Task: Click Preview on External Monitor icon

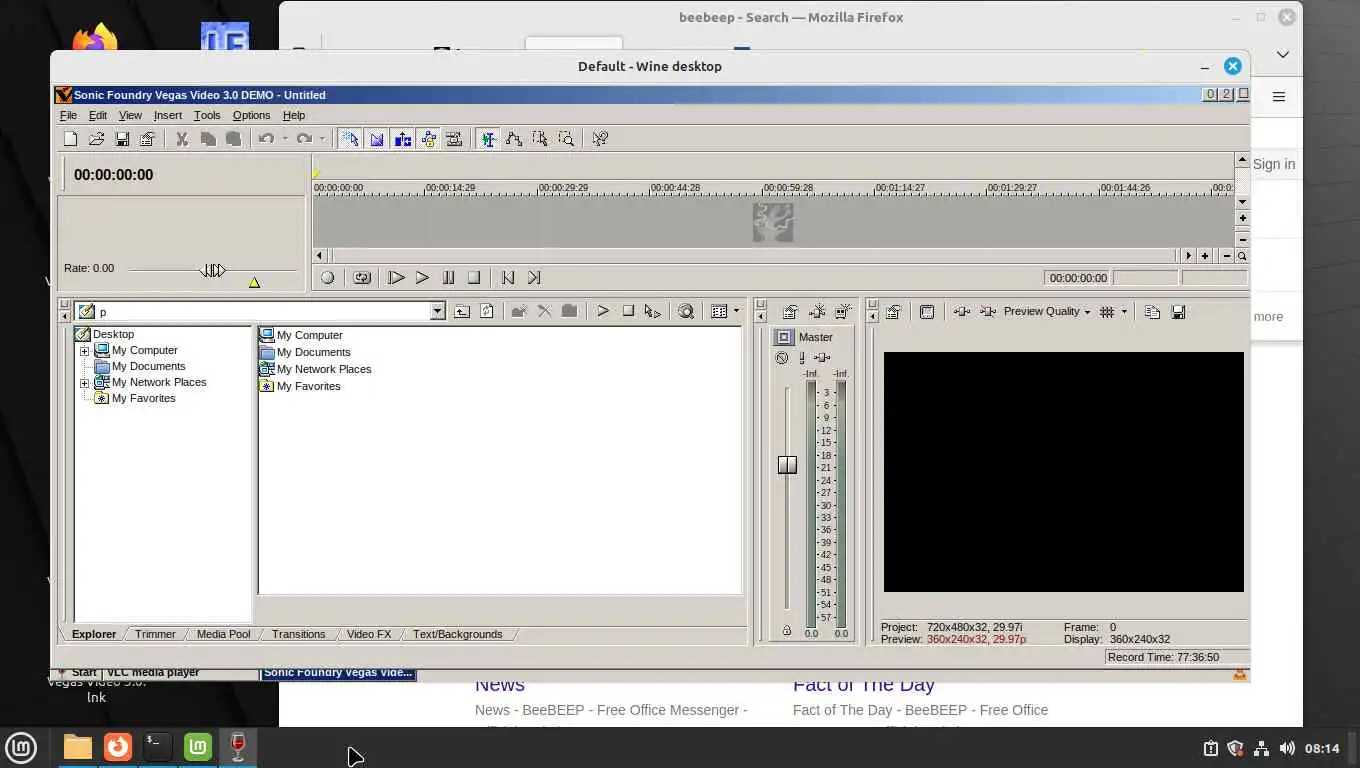Action: click(x=927, y=312)
